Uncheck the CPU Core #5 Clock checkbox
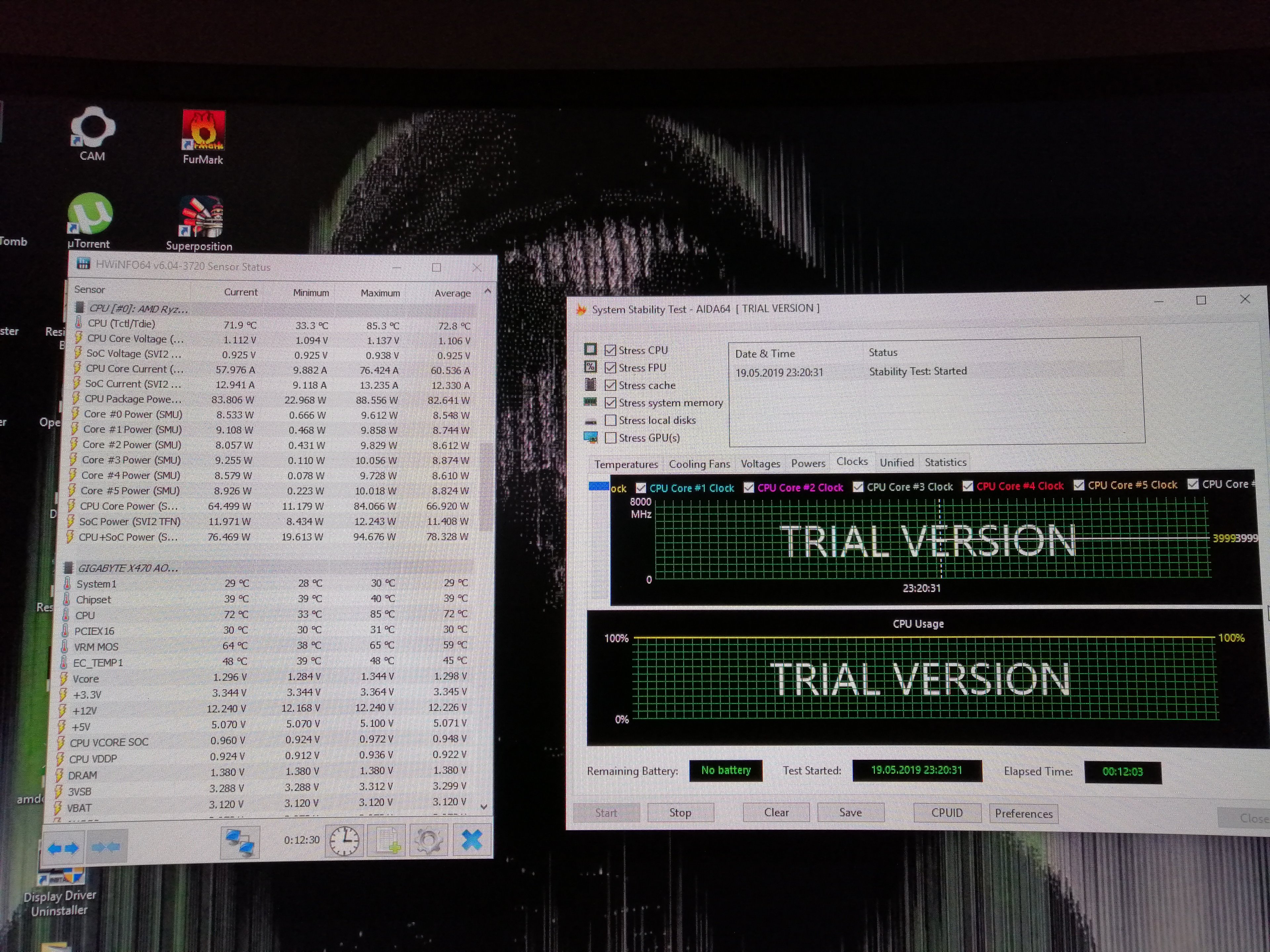 point(1079,486)
